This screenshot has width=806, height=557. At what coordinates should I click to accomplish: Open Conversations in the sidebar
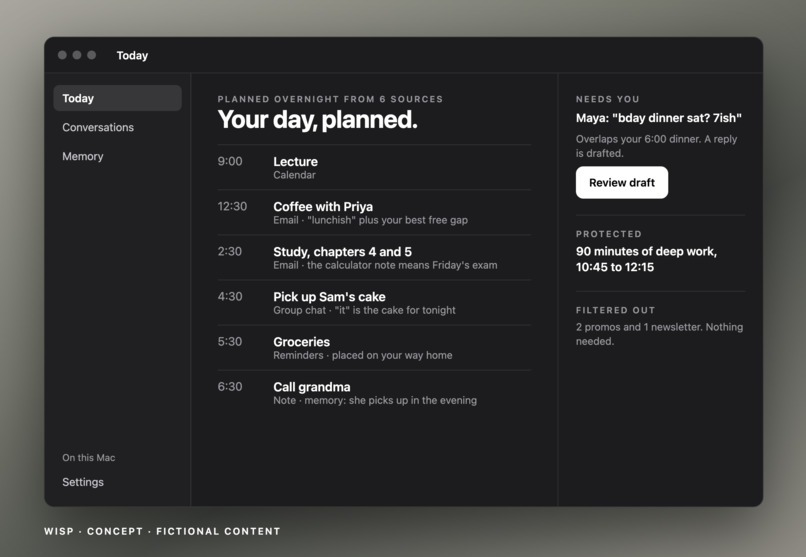pyautogui.click(x=98, y=127)
